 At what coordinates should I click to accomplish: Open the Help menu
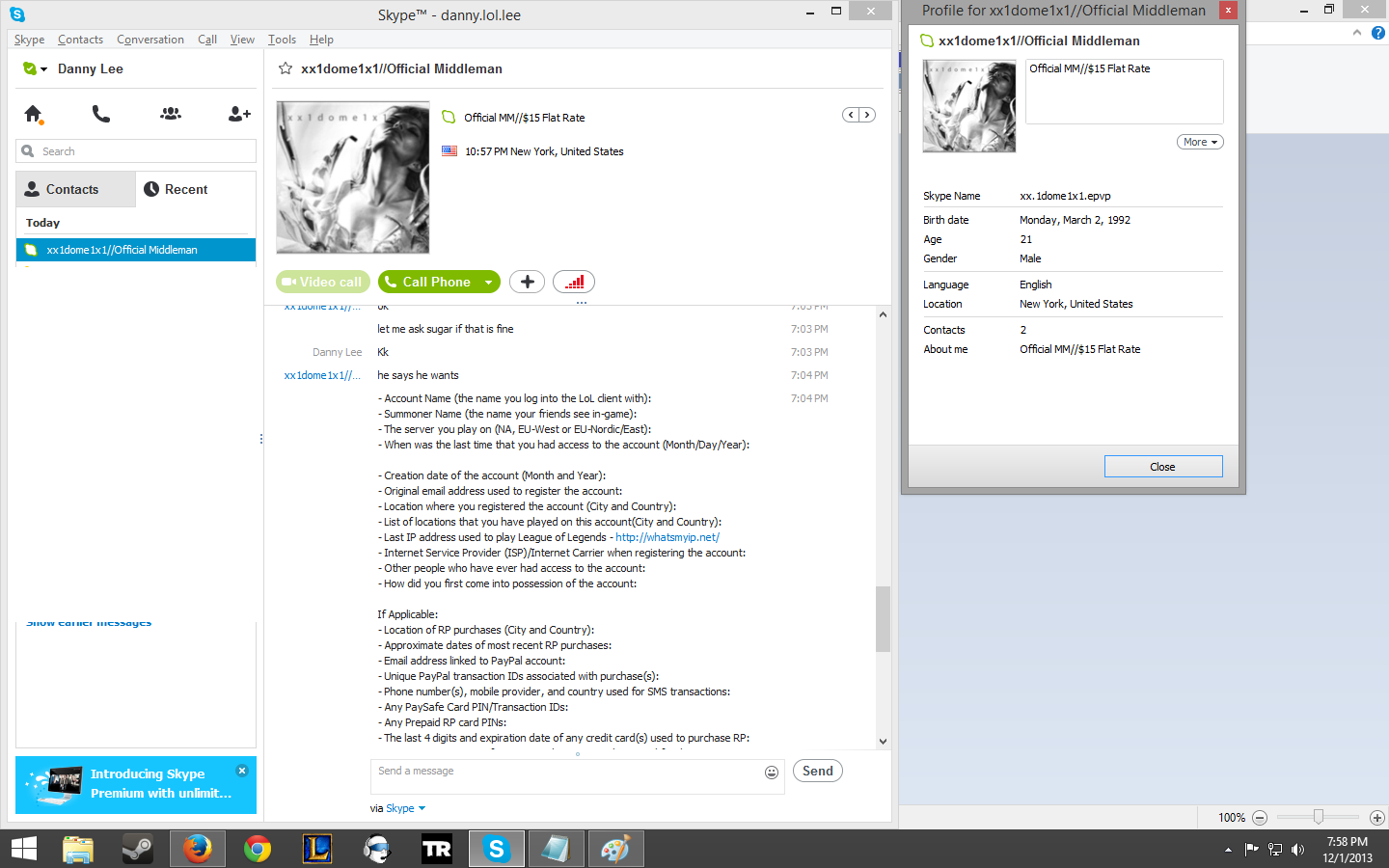[x=321, y=40]
